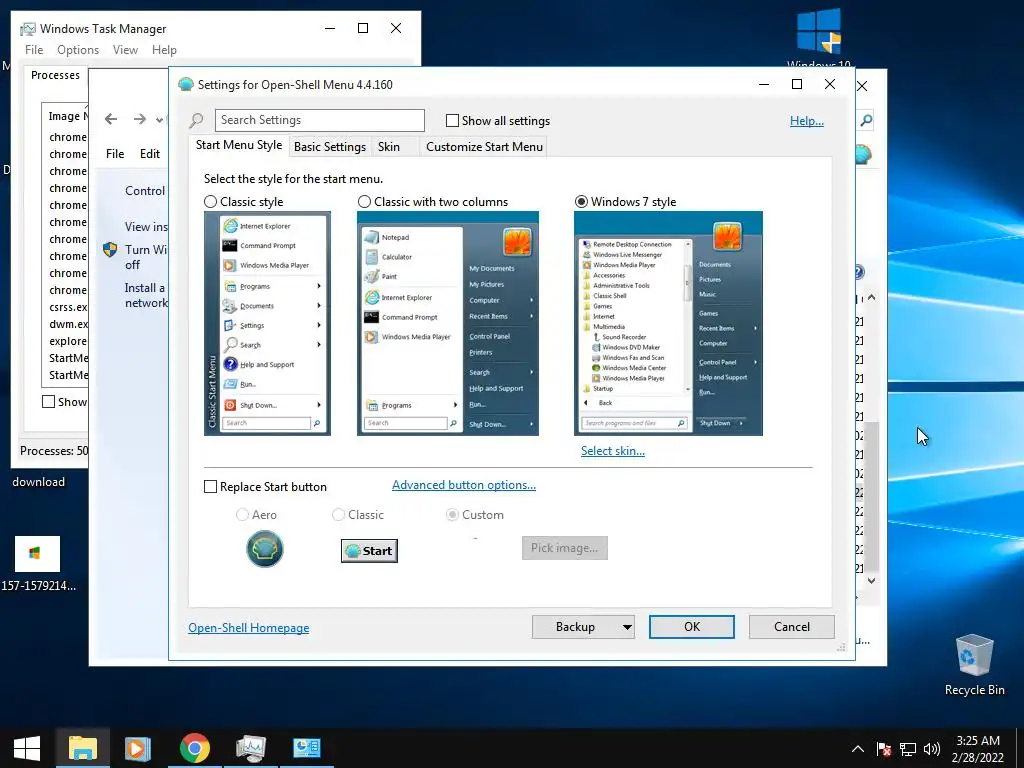Click the magnifier icon beside Search Settings
The image size is (1024, 768).
click(196, 121)
